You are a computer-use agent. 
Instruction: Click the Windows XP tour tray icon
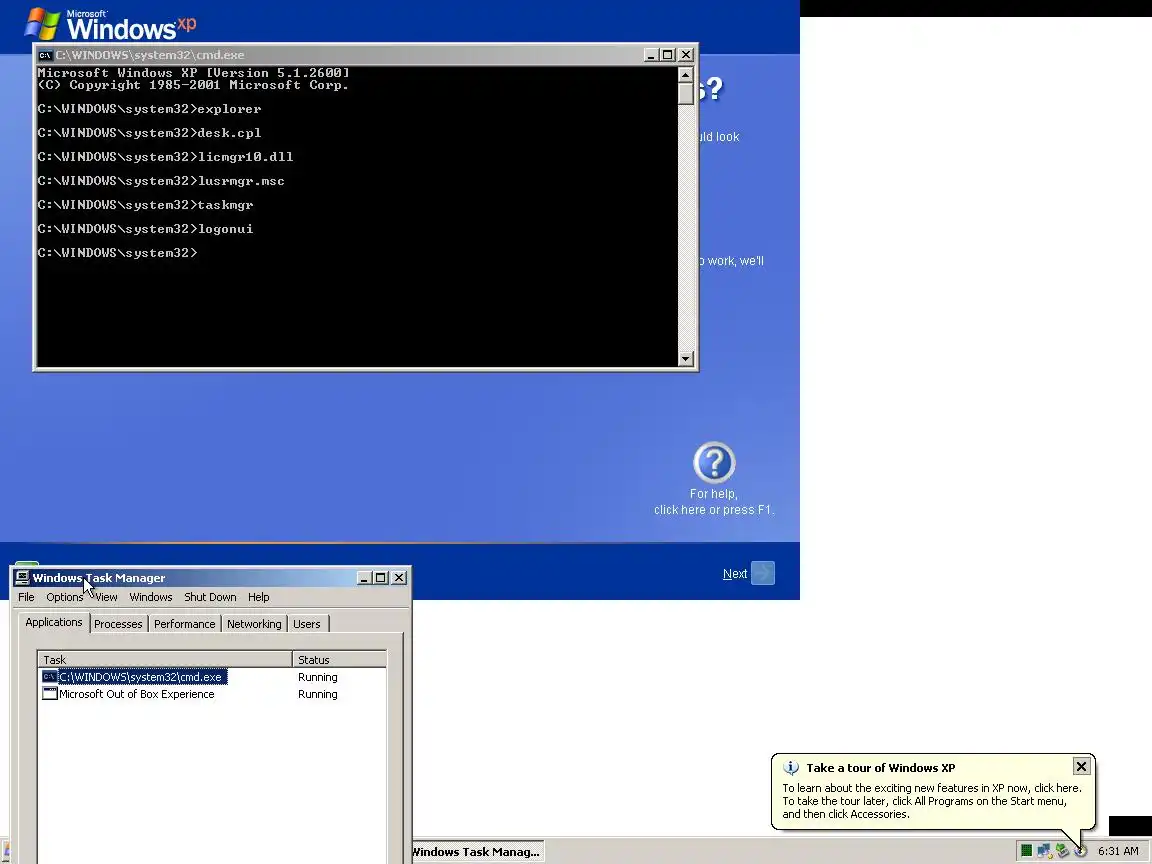(1080, 851)
